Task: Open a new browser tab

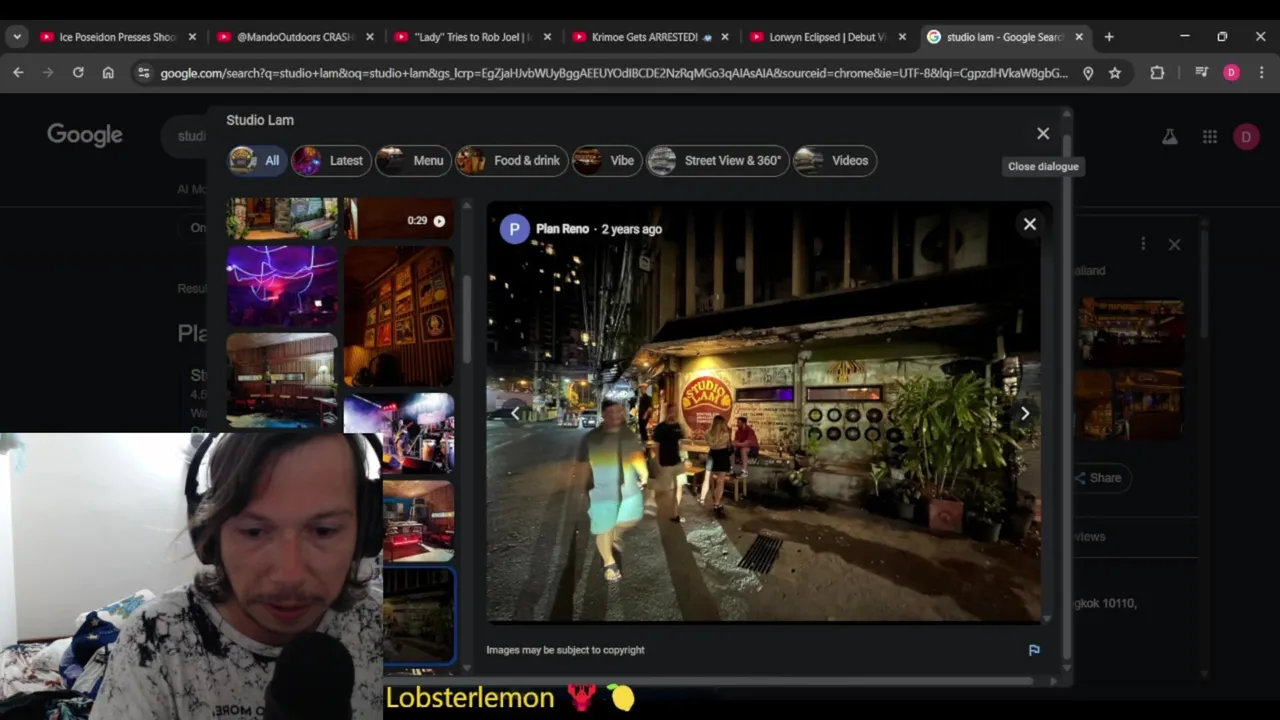Action: click(1108, 37)
